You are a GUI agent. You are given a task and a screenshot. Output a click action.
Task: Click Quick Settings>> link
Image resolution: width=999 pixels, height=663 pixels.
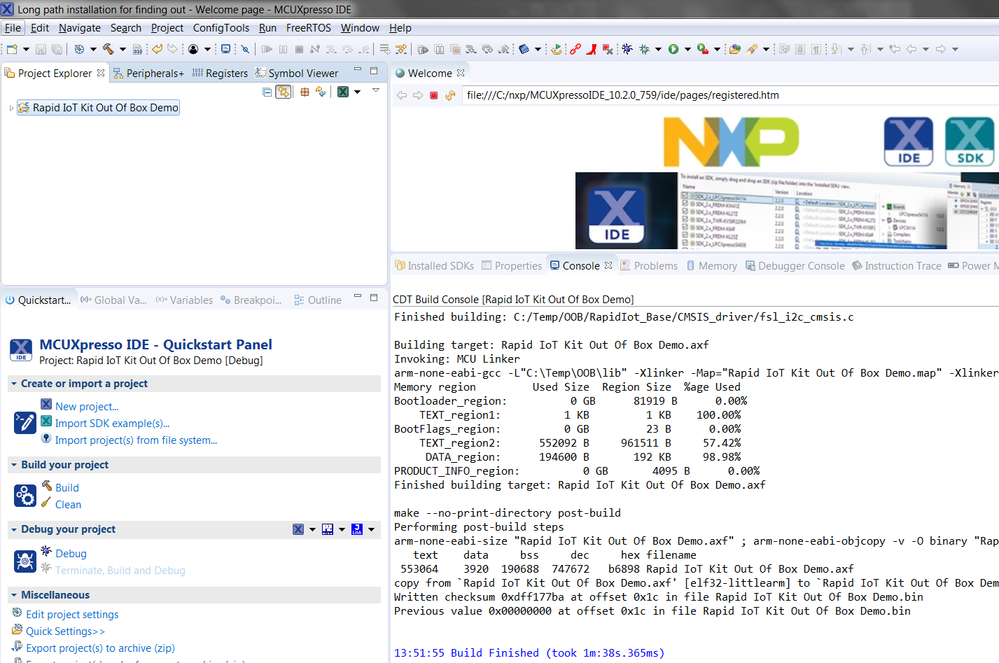[66, 631]
